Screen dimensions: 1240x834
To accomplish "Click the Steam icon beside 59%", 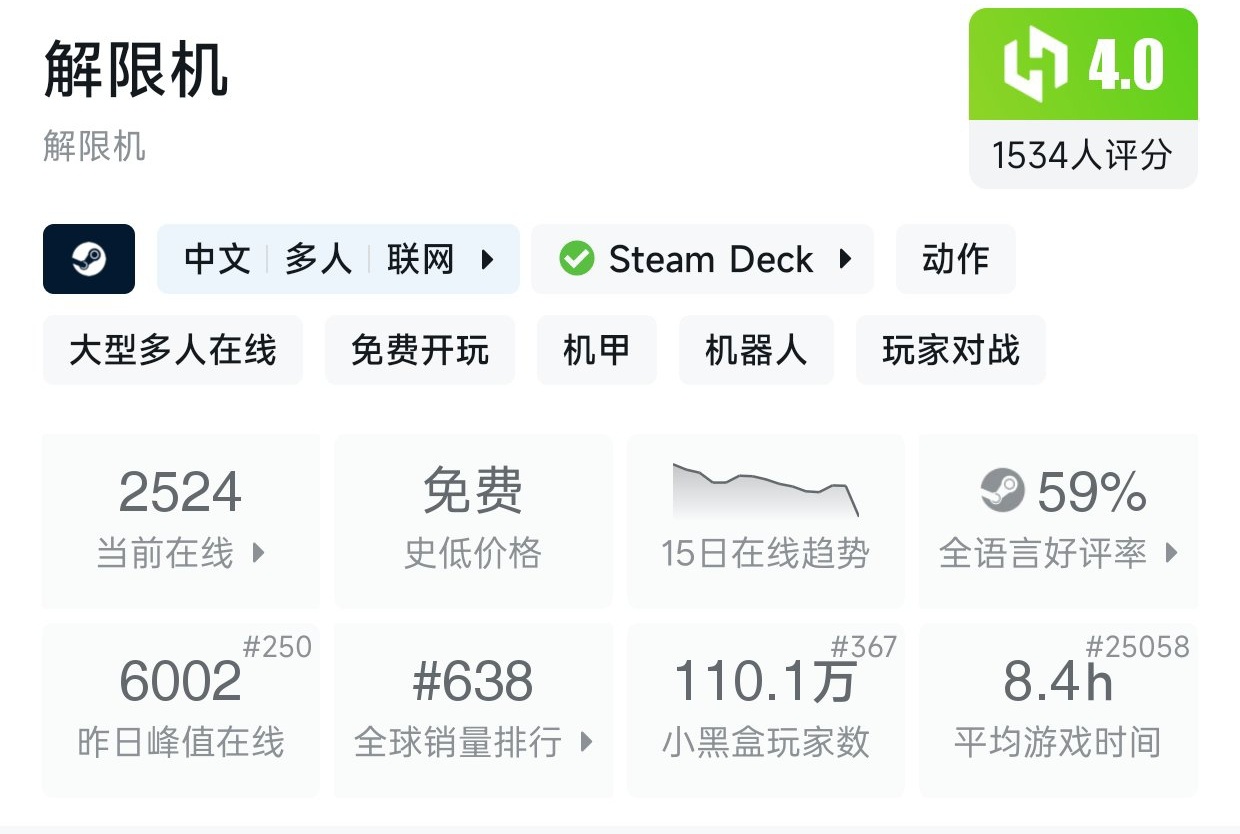I will [x=1002, y=491].
